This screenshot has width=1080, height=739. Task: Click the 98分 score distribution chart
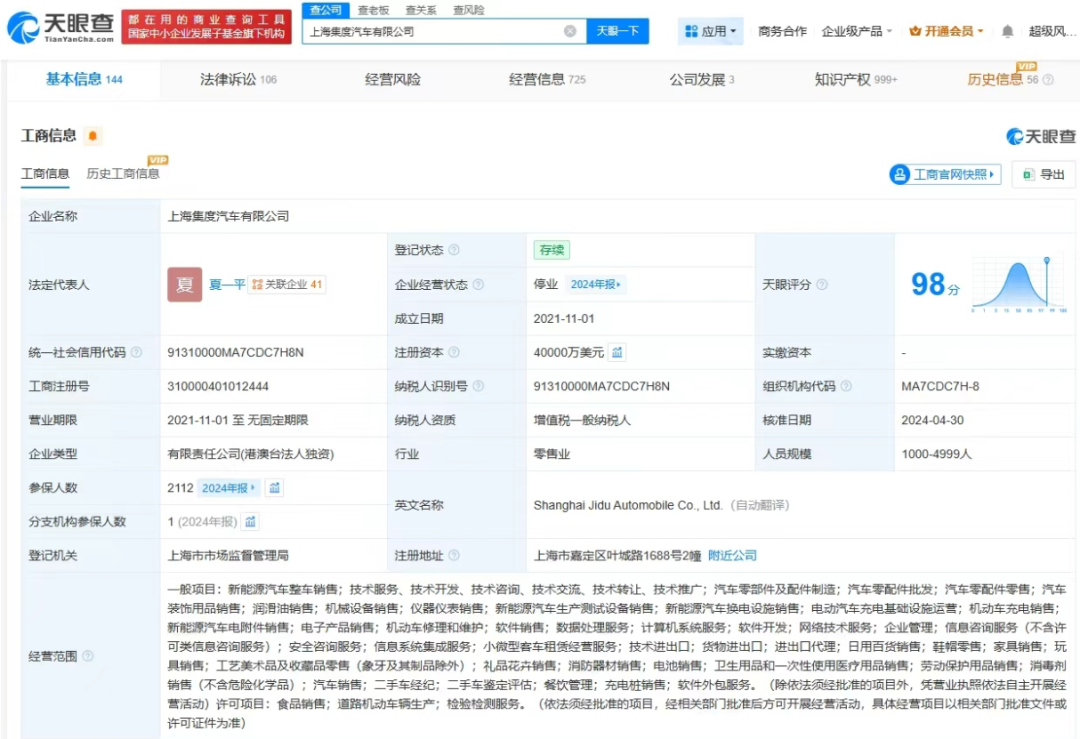1019,284
